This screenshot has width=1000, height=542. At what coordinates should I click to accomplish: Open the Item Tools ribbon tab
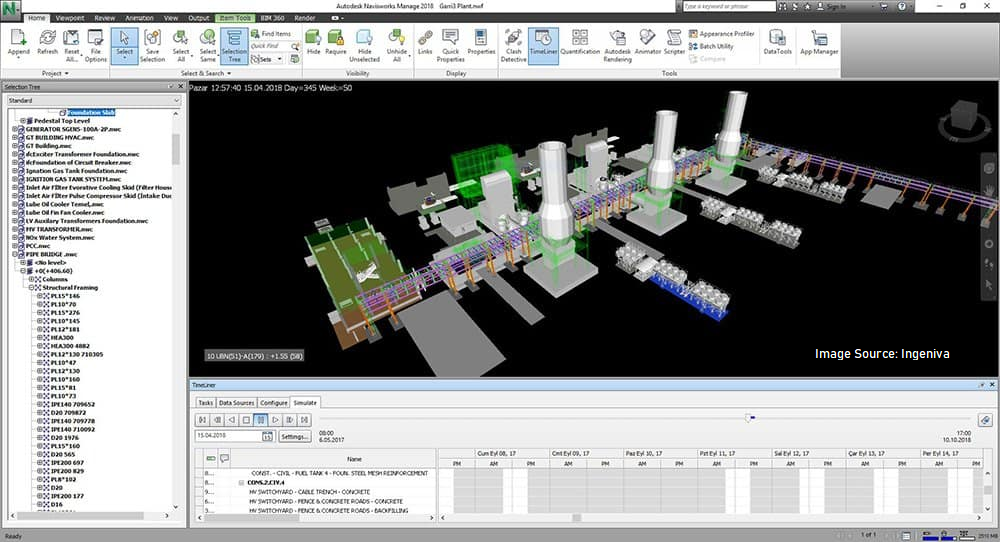click(235, 18)
